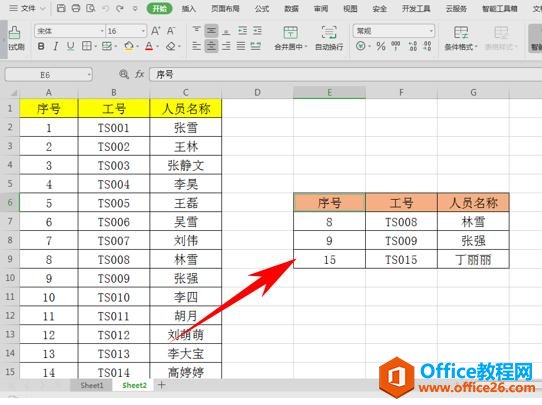Apply red font color A

(x=149, y=46)
